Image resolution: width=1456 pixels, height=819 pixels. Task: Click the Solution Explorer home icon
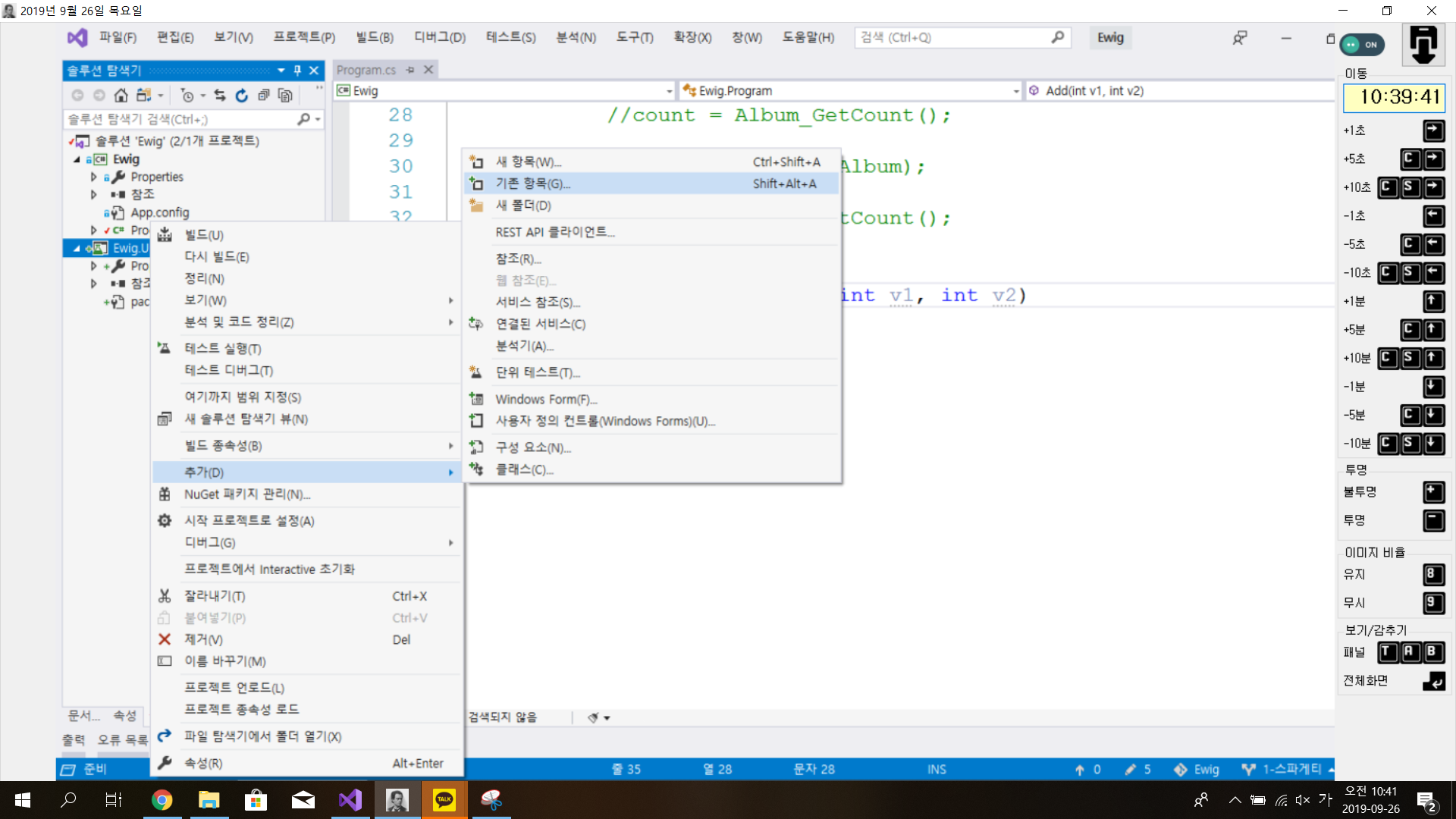click(x=121, y=95)
